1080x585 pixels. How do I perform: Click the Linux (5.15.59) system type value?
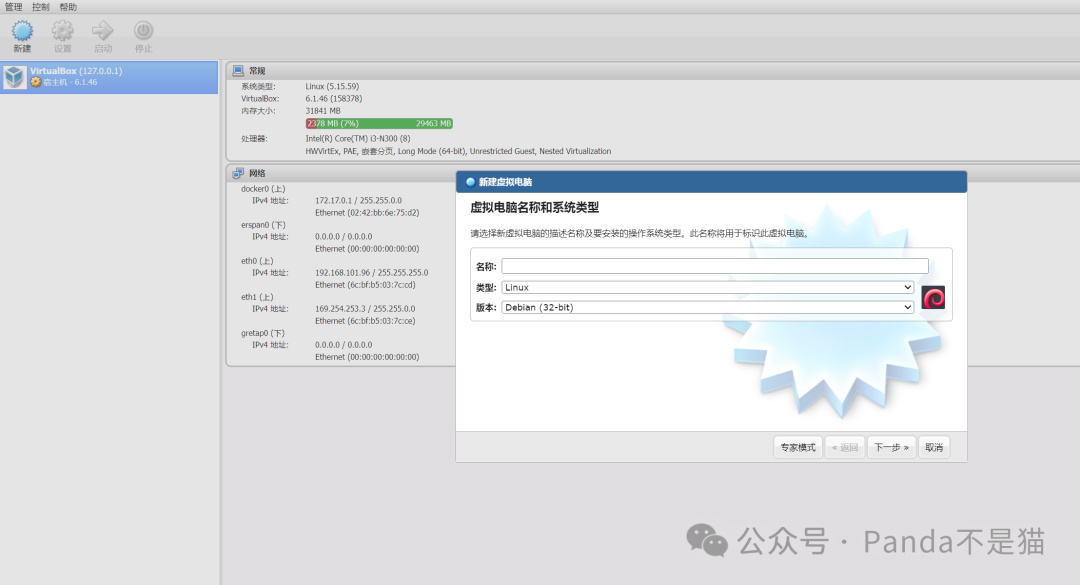pos(332,86)
